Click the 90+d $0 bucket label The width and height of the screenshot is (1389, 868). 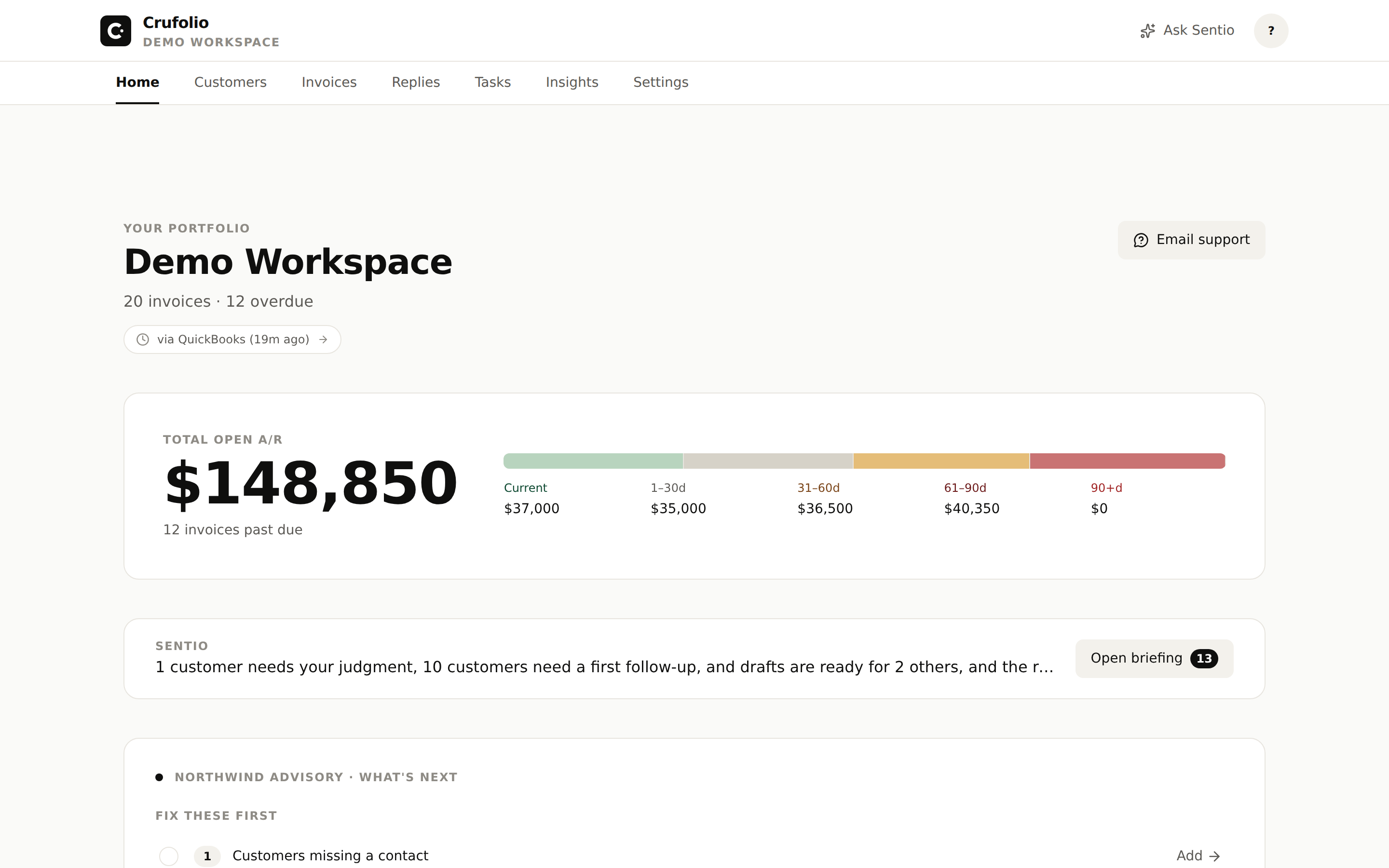[1106, 498]
